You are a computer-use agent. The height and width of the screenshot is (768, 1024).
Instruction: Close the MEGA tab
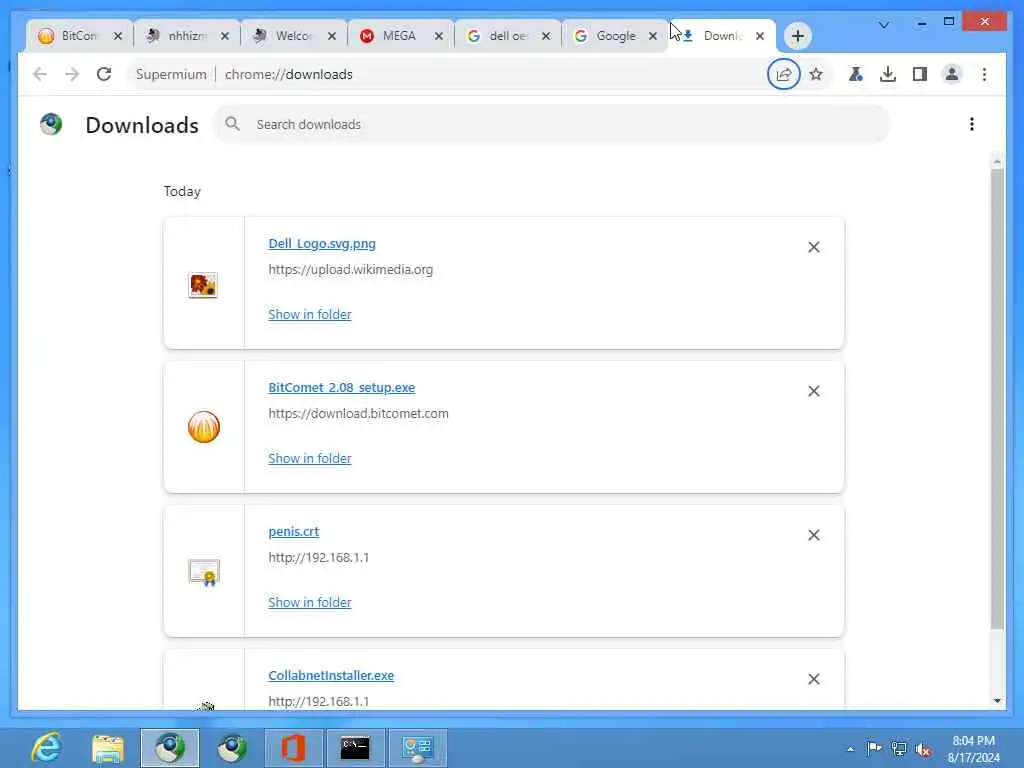[439, 36]
